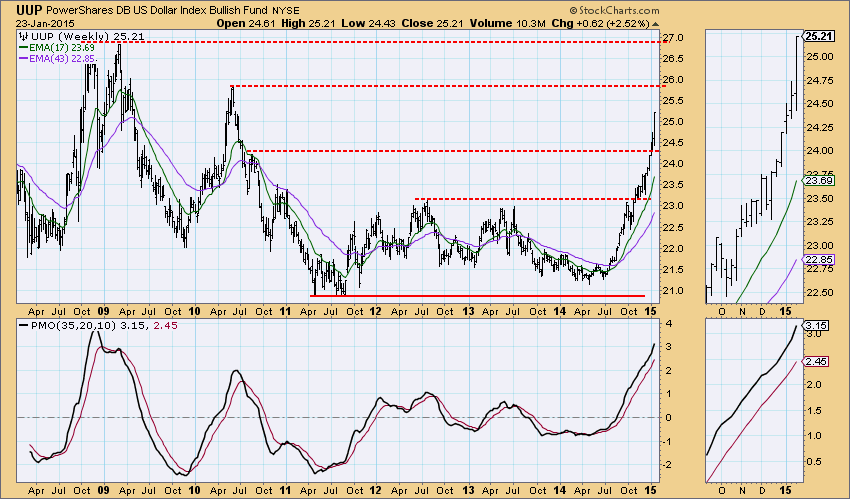Click the PMO(35,20,10) indicator label

[74, 326]
